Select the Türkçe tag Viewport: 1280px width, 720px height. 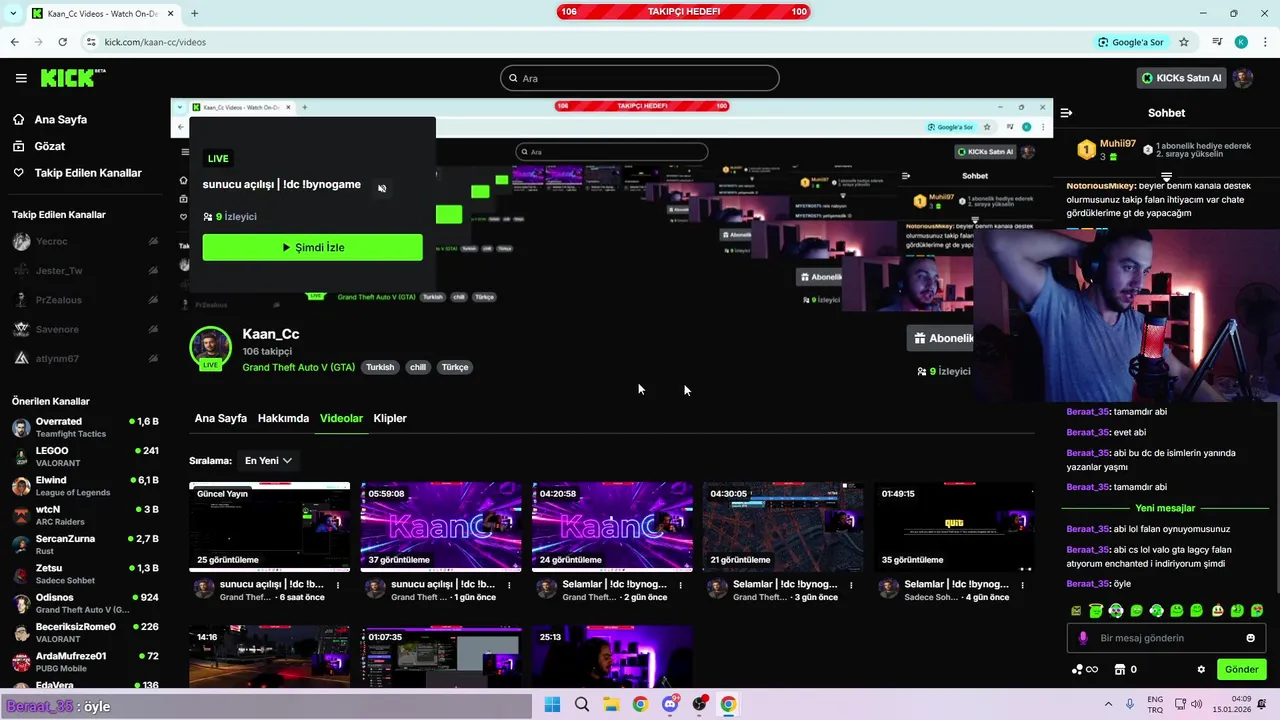tap(455, 367)
